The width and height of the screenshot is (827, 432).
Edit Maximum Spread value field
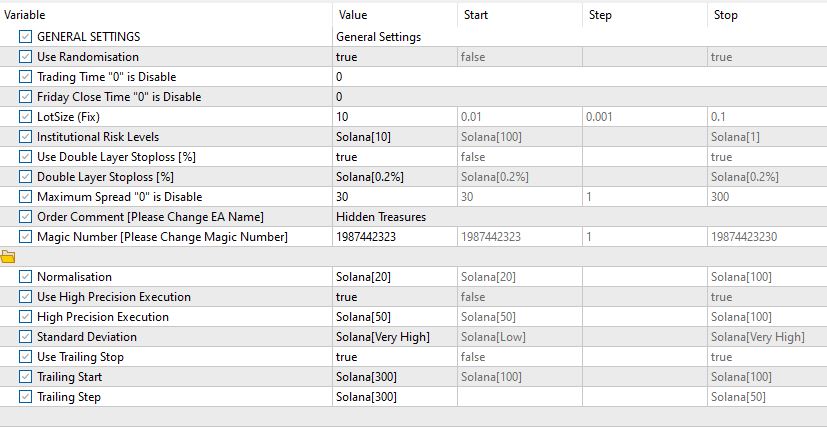(393, 197)
